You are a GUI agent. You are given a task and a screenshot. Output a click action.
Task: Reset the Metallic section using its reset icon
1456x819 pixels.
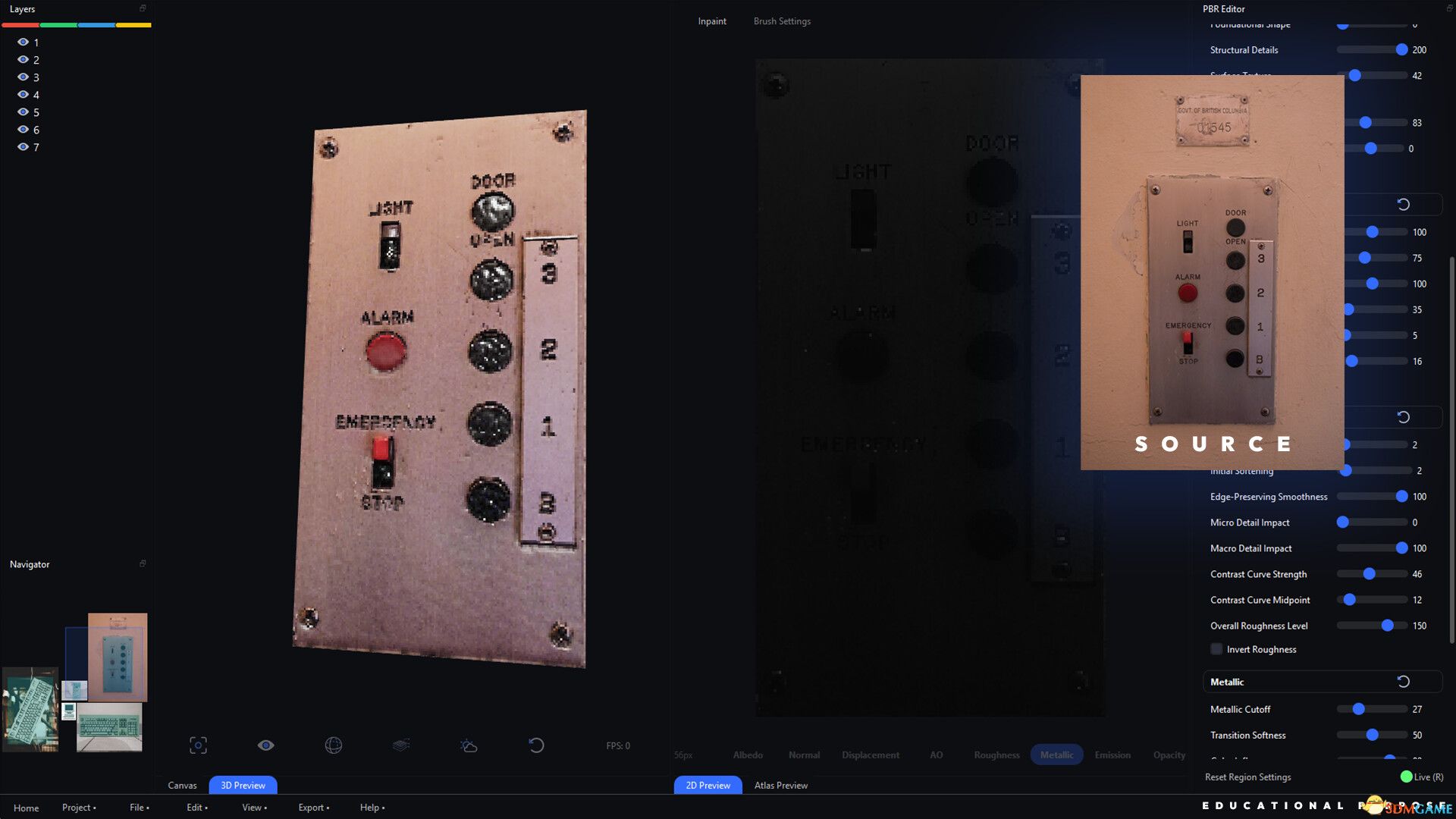(1404, 681)
